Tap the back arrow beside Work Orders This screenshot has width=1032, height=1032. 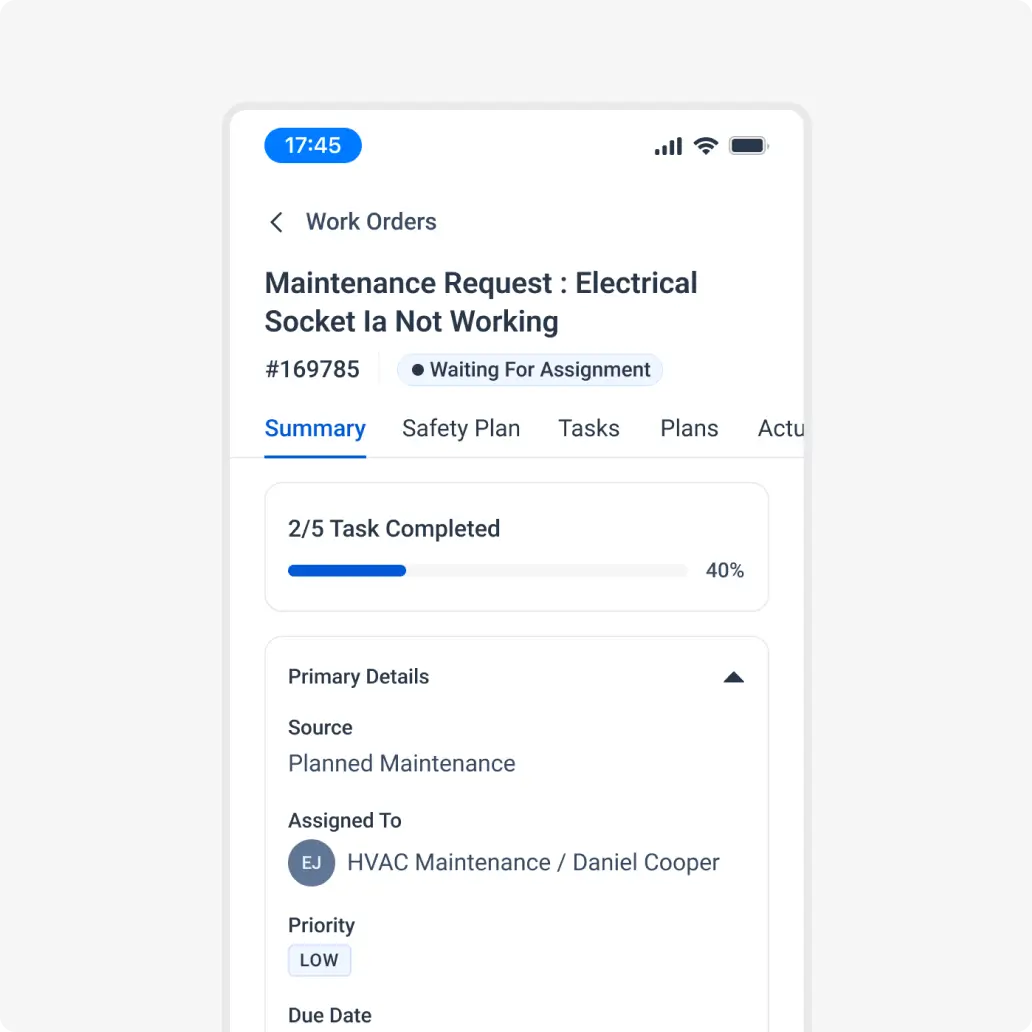(277, 222)
